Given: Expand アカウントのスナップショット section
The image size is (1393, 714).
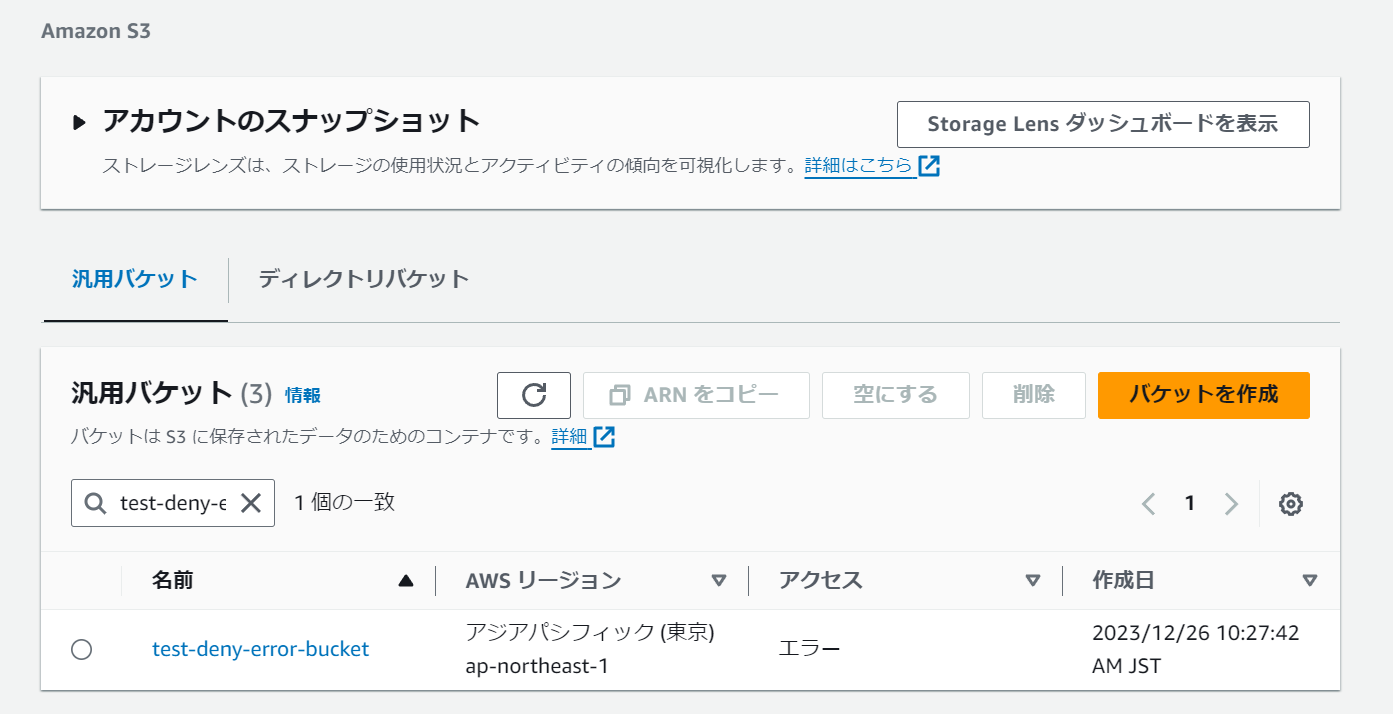Looking at the screenshot, I should (x=80, y=123).
